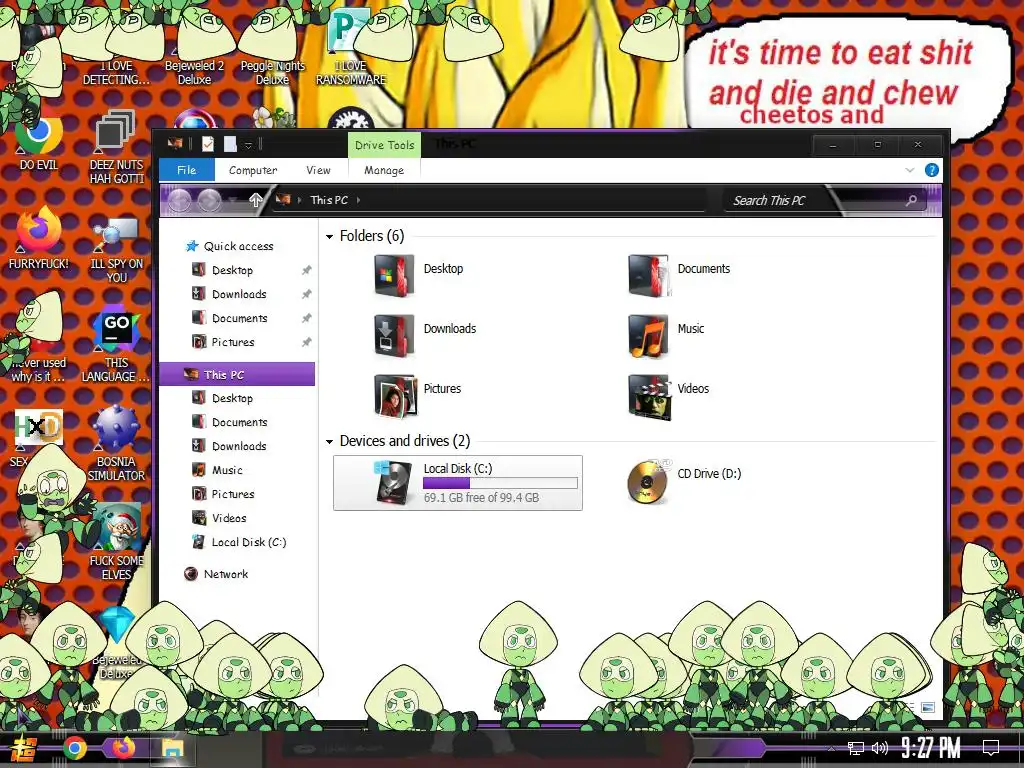
Task: Go up one level with up arrow
Action: point(255,200)
